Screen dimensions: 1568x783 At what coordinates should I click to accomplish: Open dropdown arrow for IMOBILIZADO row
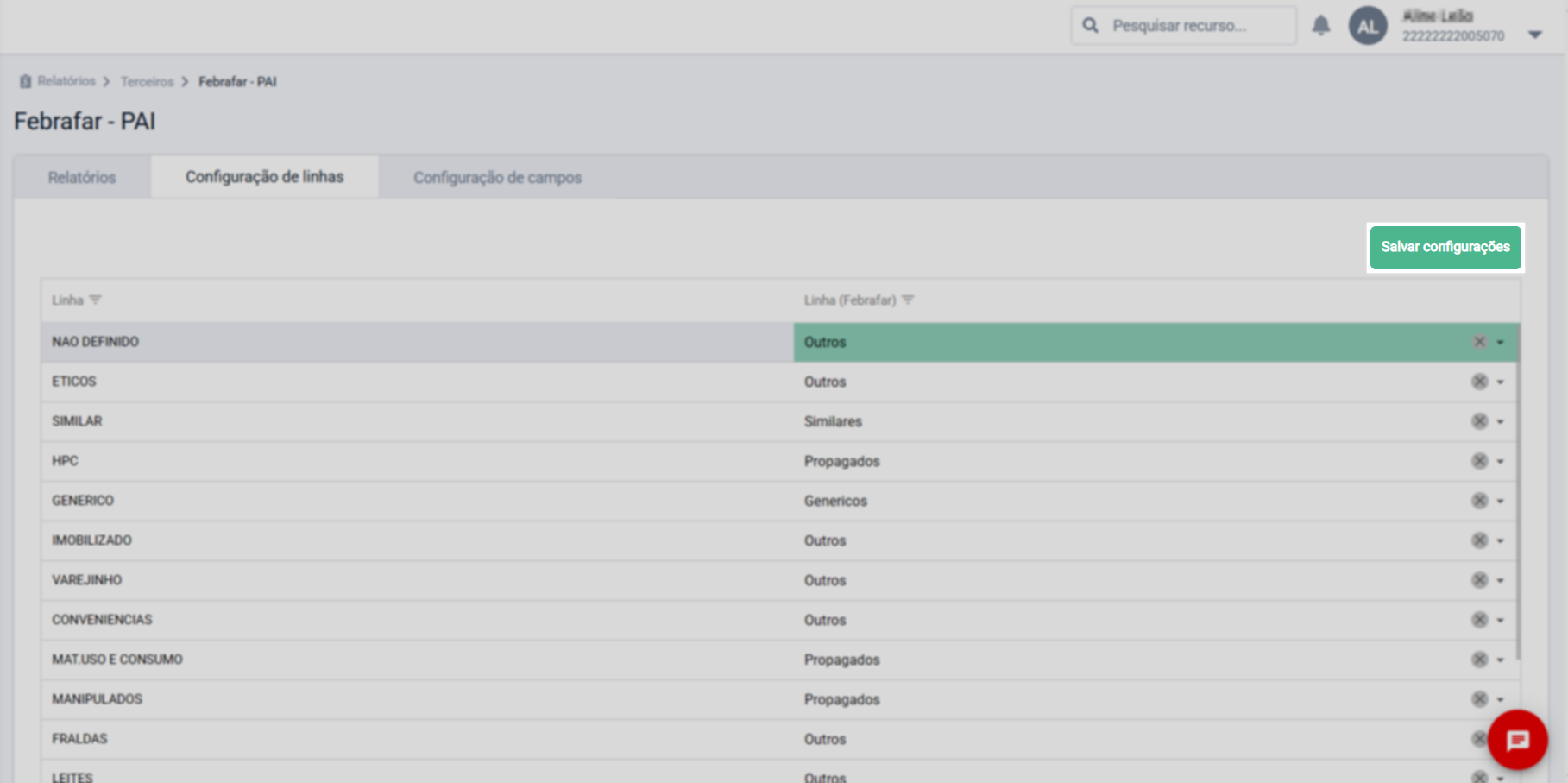1501,541
